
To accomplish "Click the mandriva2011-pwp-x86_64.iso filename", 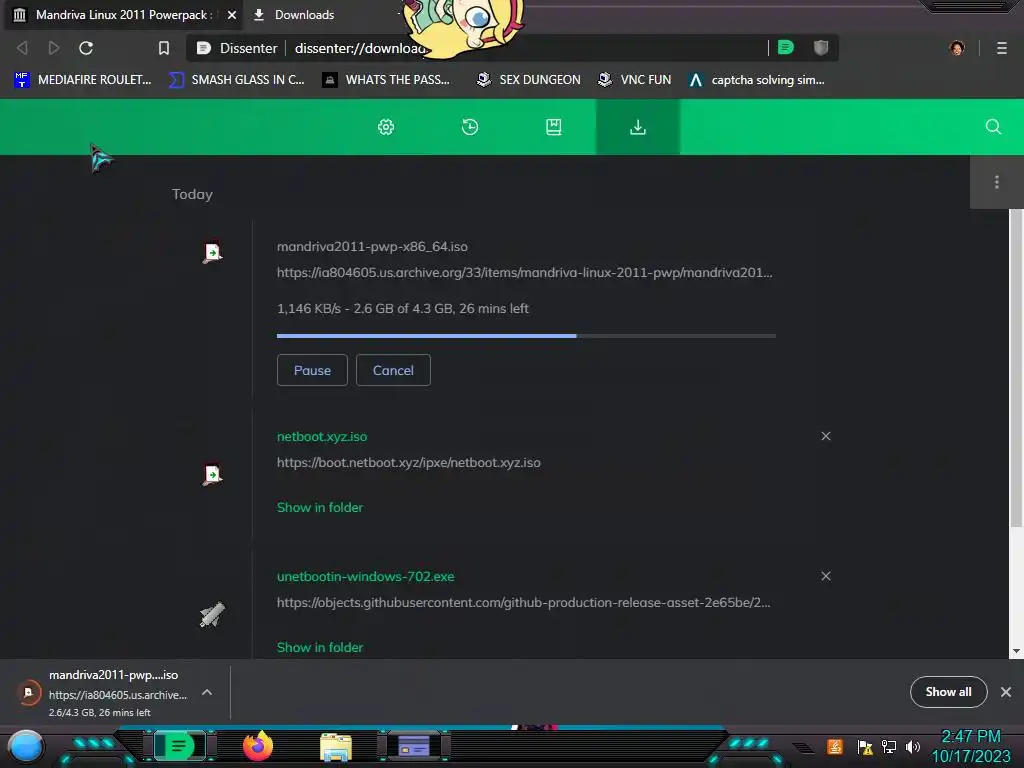I will click(x=372, y=246).
